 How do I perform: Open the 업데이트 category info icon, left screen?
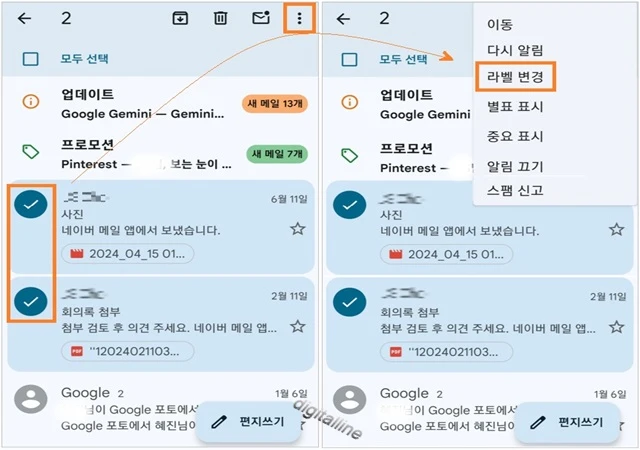point(31,101)
